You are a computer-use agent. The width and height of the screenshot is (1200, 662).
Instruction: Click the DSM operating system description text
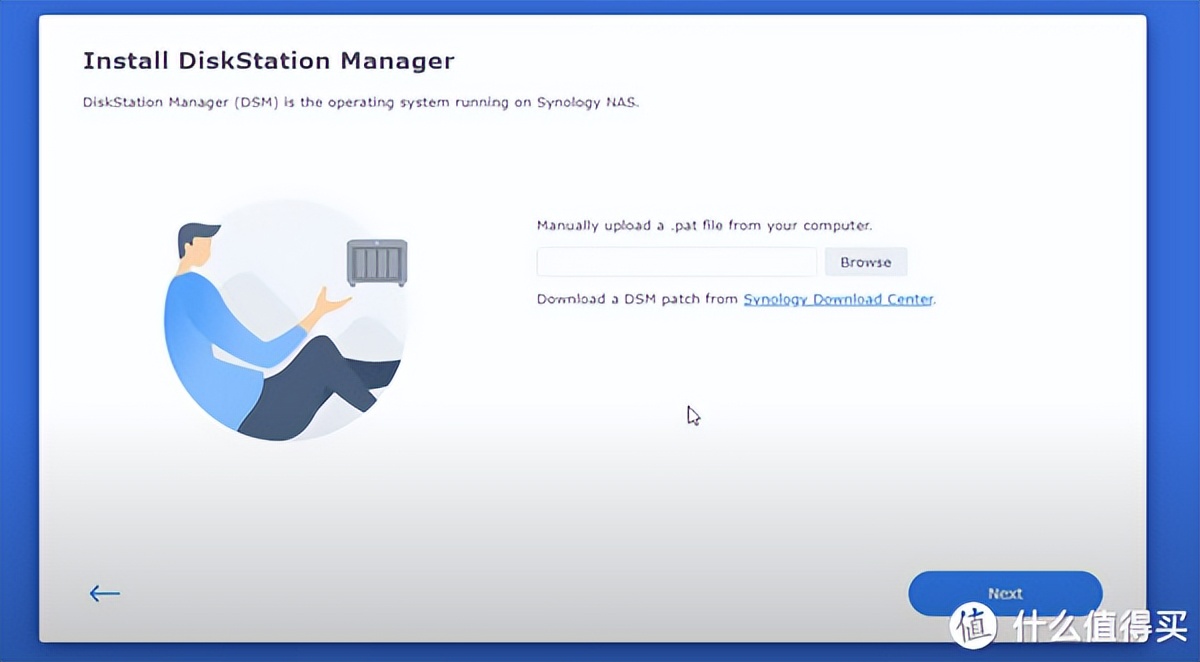click(x=360, y=103)
